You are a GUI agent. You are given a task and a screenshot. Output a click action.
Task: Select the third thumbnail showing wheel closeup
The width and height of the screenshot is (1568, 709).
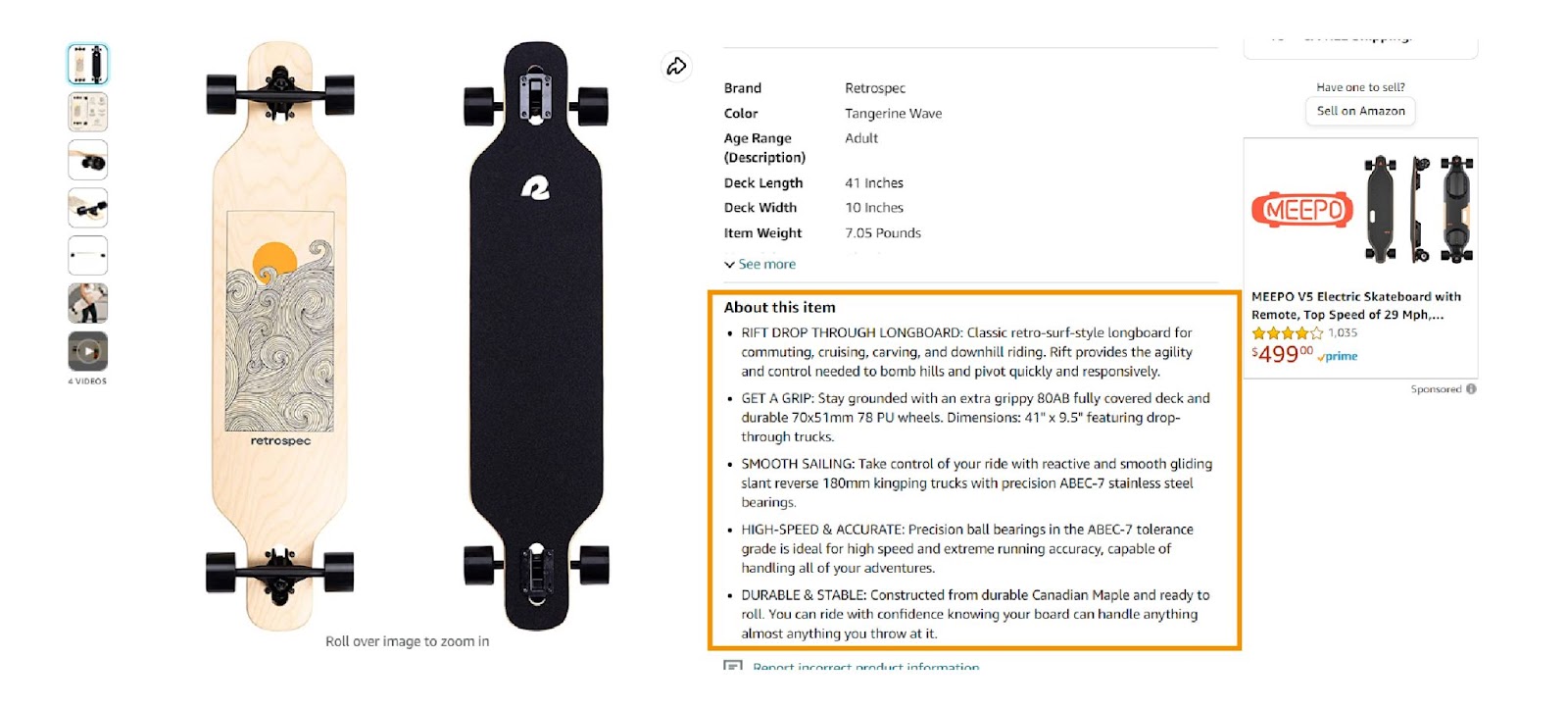[x=87, y=160]
